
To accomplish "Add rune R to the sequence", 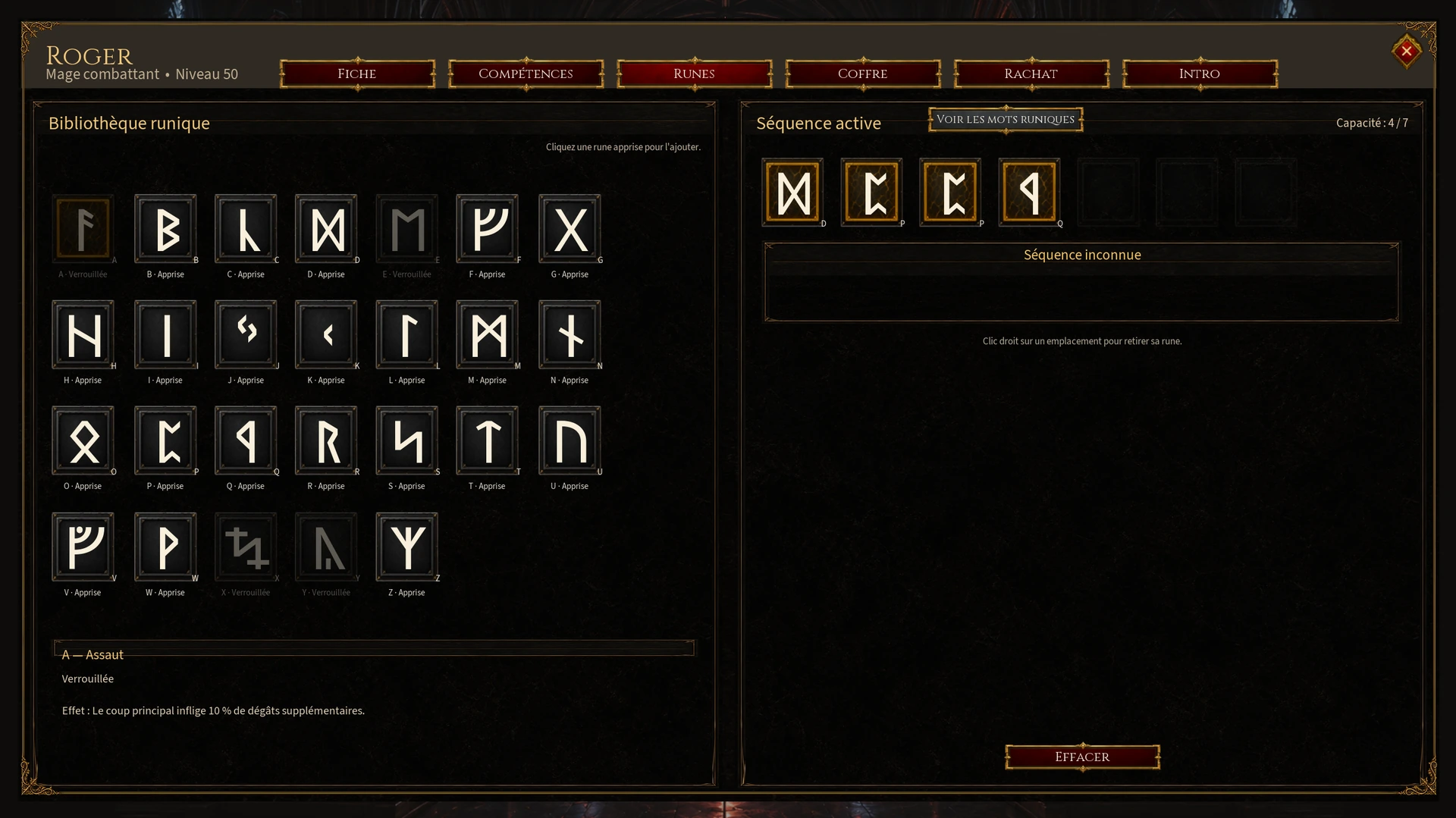I will 326,440.
